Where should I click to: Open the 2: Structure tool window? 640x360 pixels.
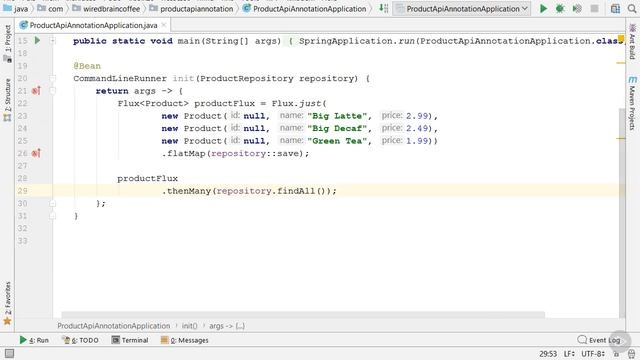point(7,100)
